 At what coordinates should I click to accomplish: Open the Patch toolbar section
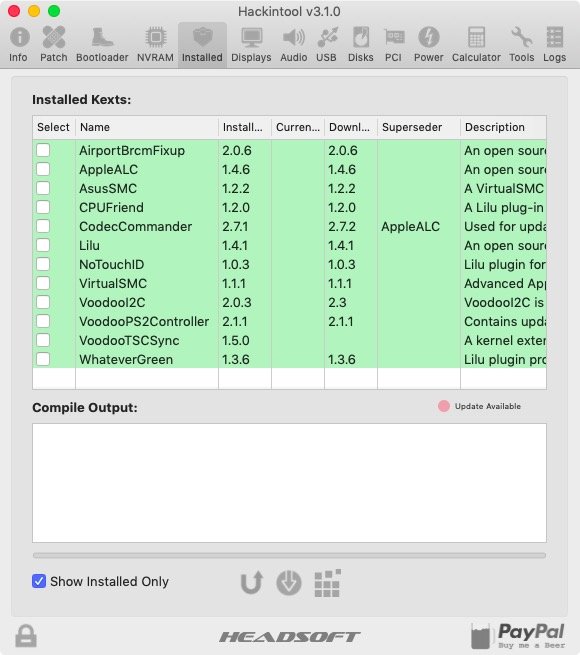[x=54, y=44]
